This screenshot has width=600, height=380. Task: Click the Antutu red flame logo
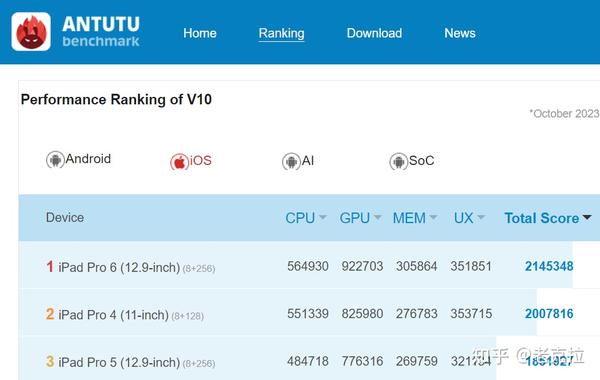[x=31, y=32]
